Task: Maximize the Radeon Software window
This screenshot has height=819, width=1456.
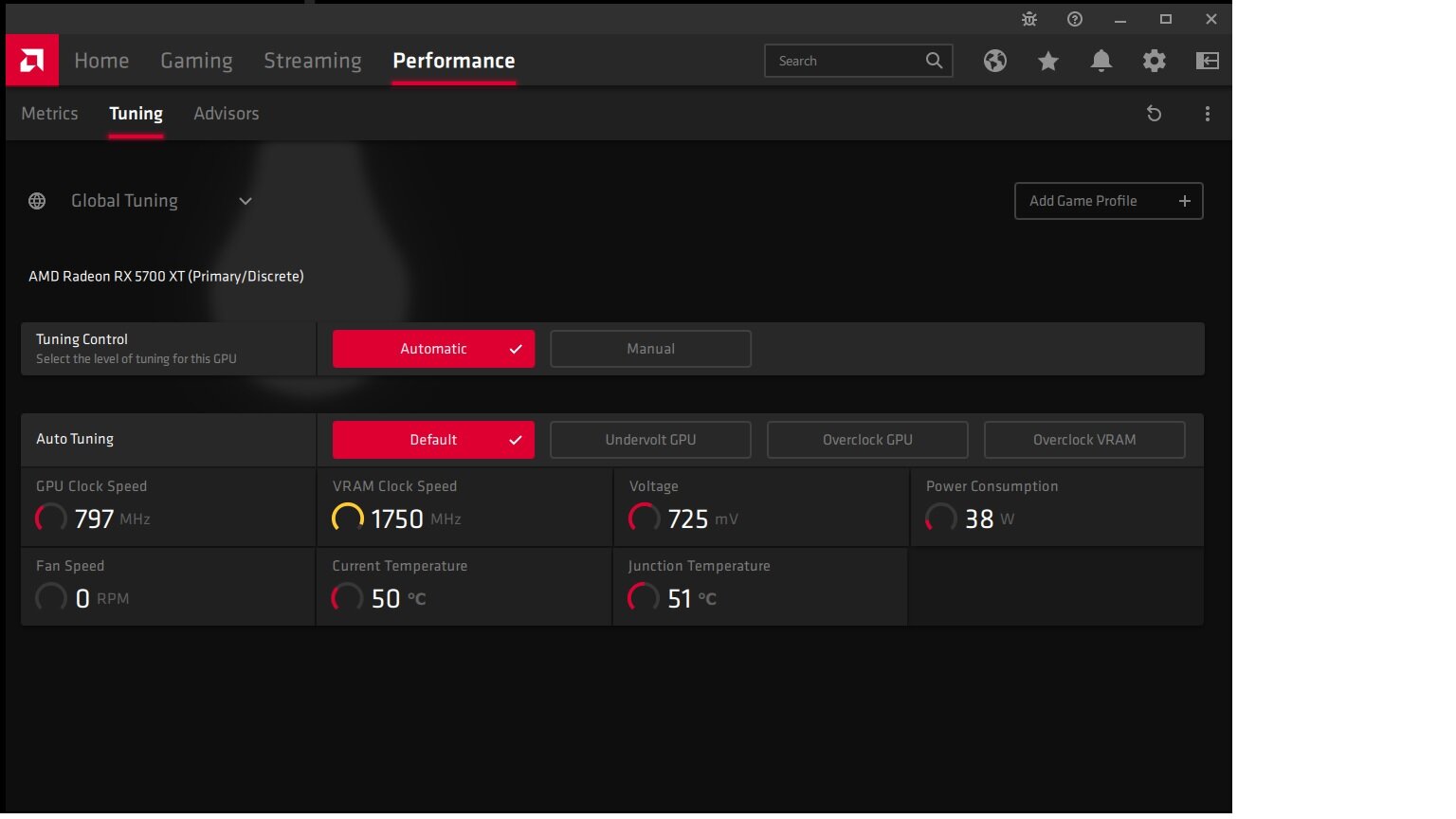Action: [x=1166, y=19]
